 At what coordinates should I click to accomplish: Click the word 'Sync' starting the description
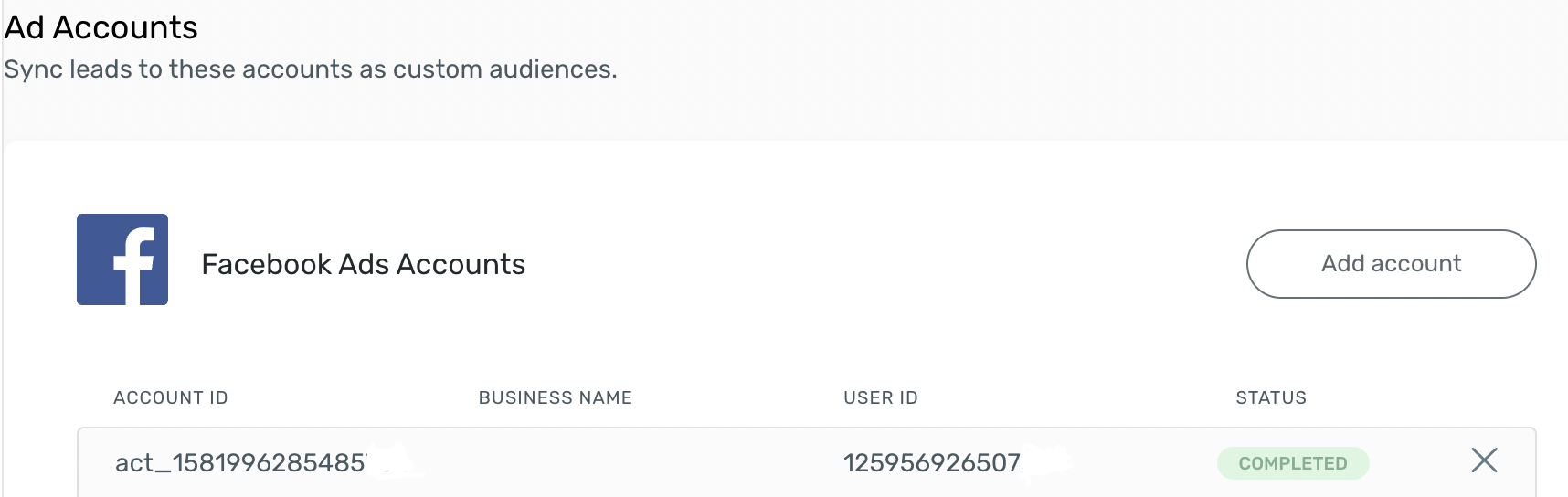click(34, 69)
